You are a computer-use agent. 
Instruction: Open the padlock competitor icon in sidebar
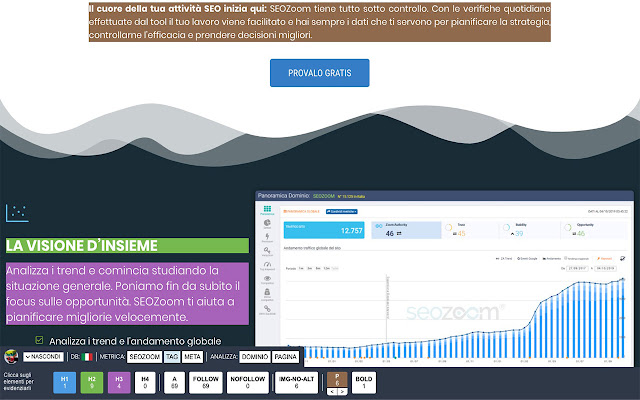[267, 293]
